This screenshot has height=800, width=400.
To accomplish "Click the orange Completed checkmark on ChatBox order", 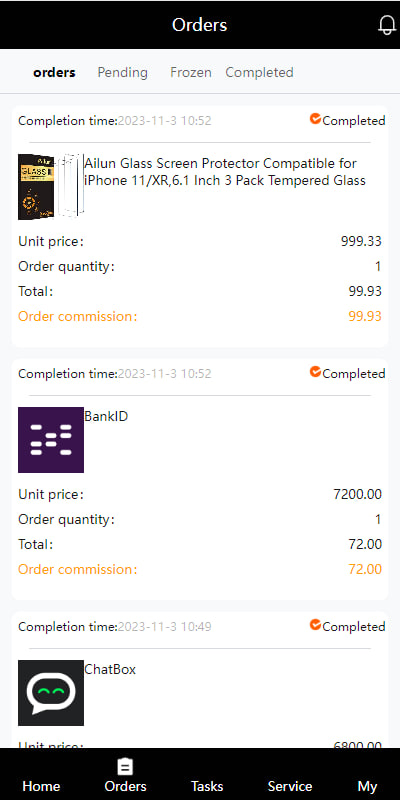I will (315, 625).
